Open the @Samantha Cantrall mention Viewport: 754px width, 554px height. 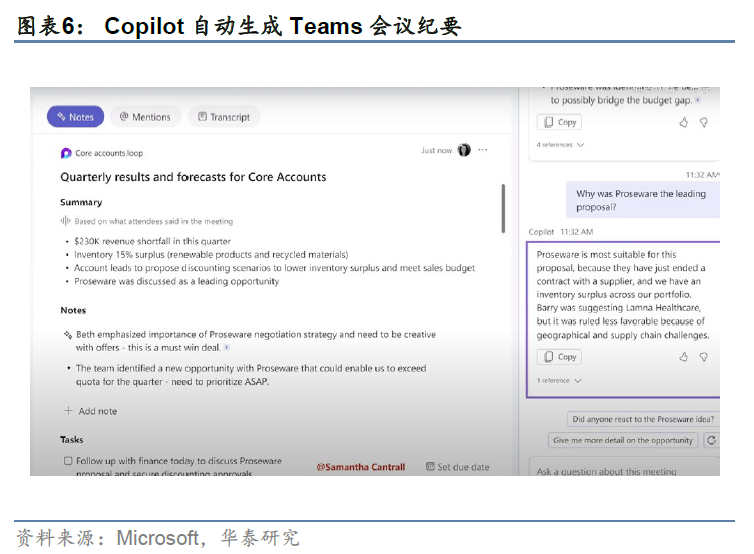pos(361,467)
